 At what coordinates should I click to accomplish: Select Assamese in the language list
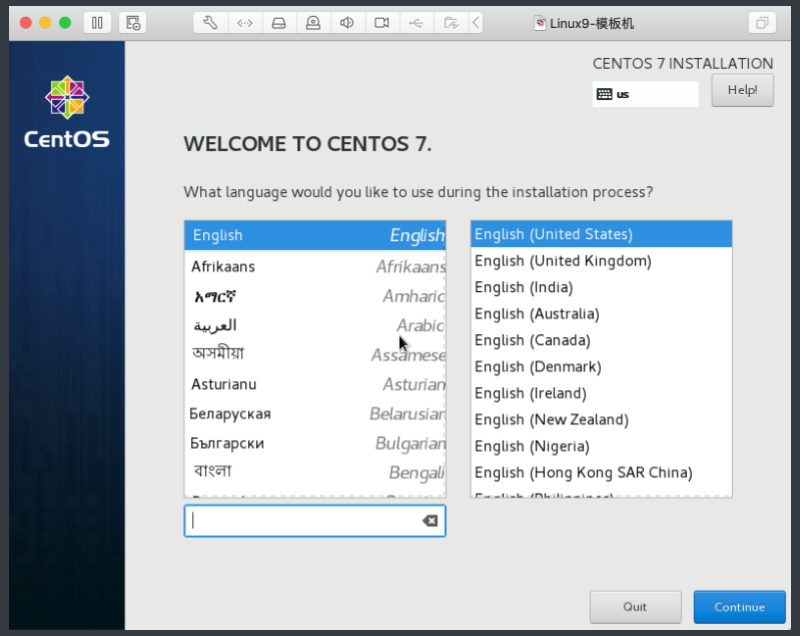315,354
